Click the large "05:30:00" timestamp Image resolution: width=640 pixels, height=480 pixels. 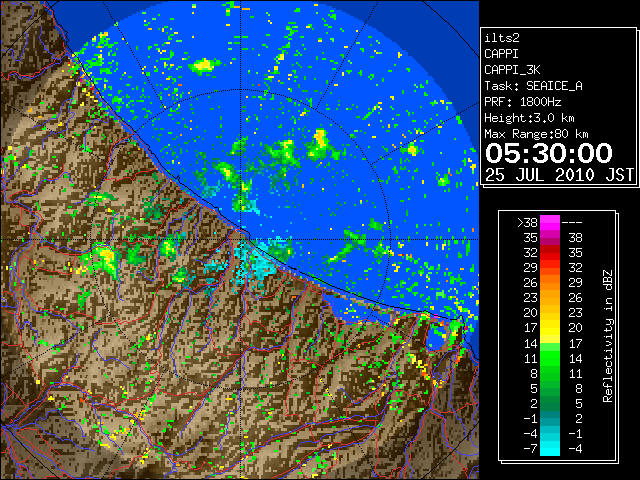[x=549, y=153]
